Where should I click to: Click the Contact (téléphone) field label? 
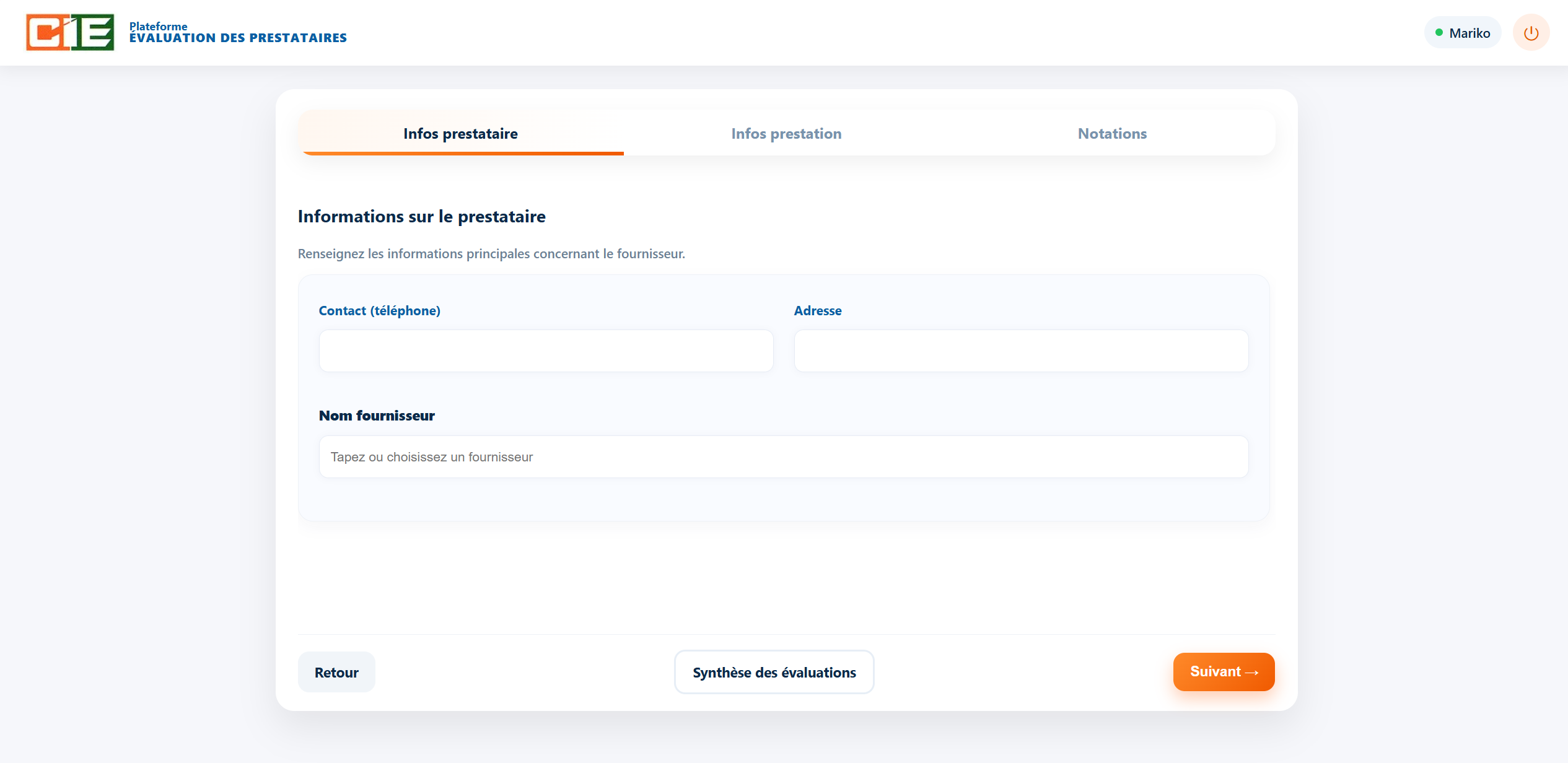(380, 310)
